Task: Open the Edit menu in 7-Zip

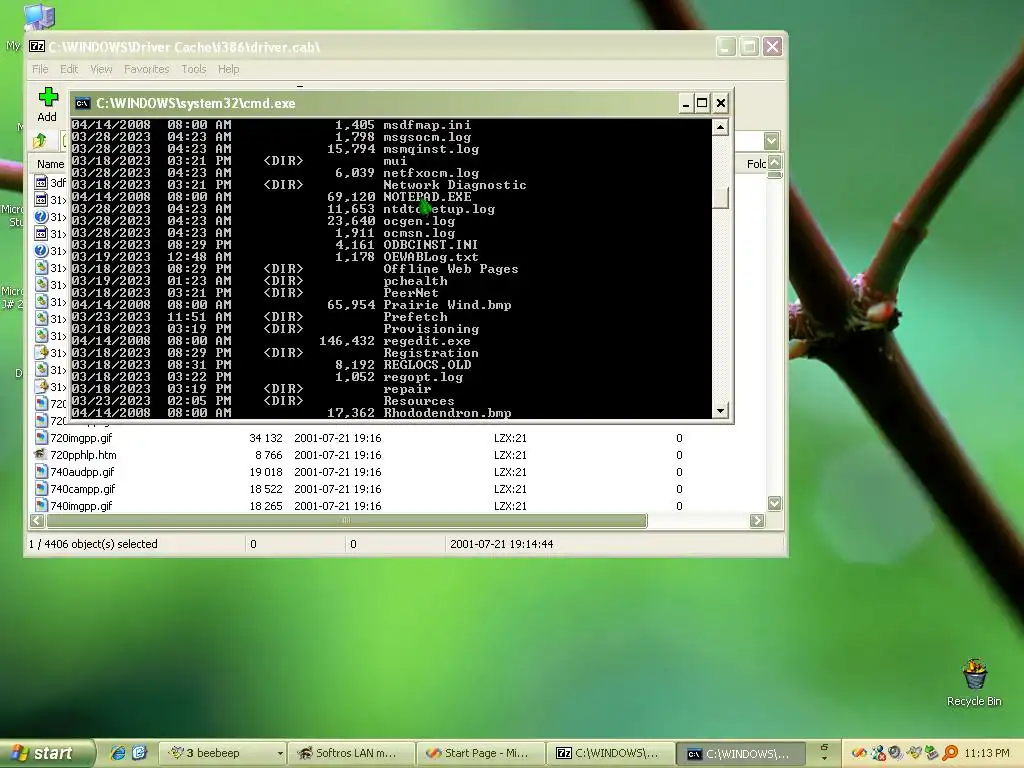Action: (x=69, y=69)
